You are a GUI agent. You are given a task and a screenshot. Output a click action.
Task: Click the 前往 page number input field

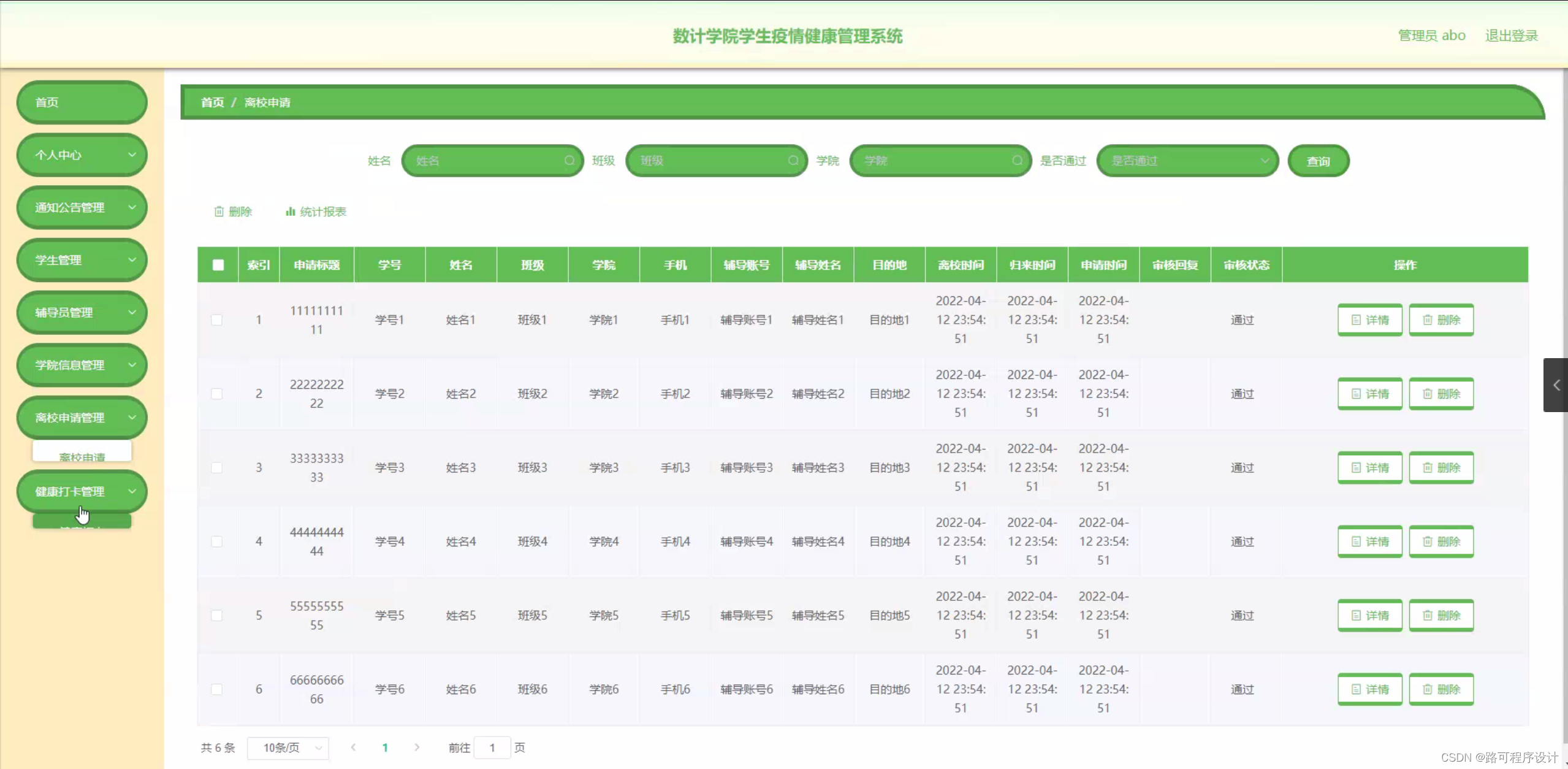492,748
